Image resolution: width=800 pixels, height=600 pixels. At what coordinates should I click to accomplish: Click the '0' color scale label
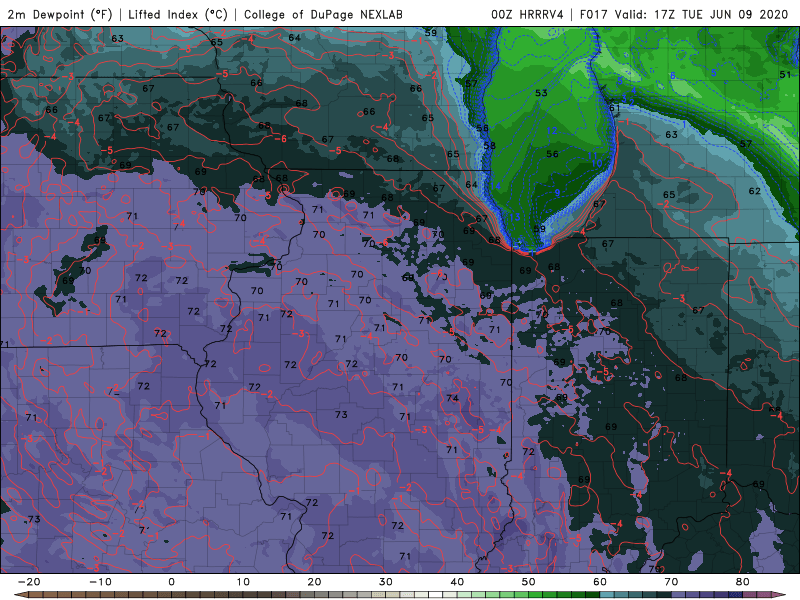(171, 582)
